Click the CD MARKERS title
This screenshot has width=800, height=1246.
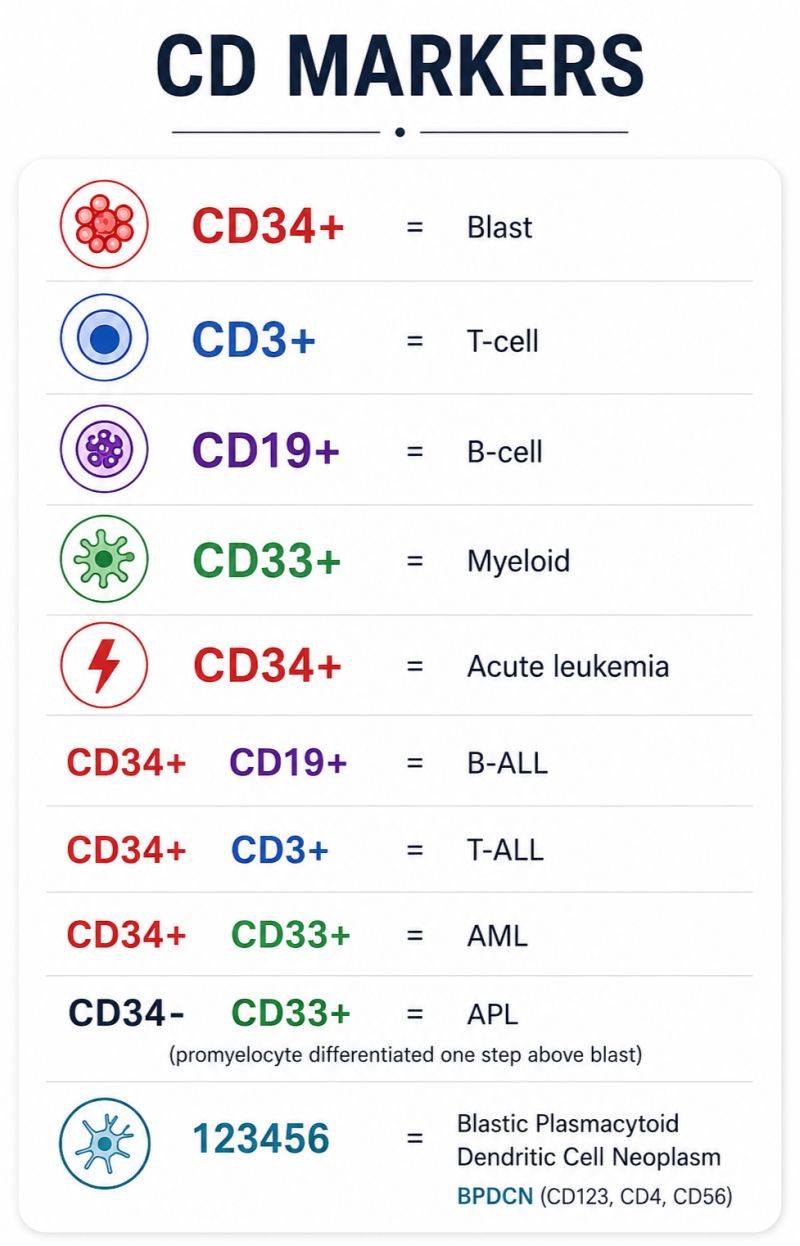coord(400,67)
